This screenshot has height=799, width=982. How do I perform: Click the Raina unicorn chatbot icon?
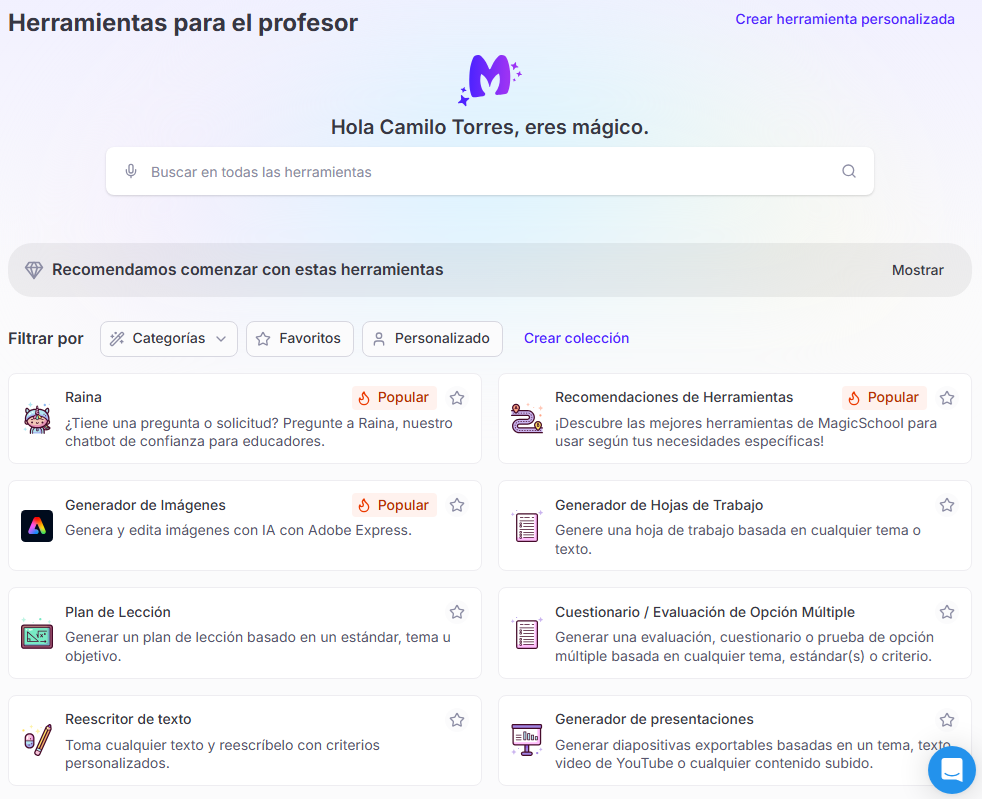(37, 419)
